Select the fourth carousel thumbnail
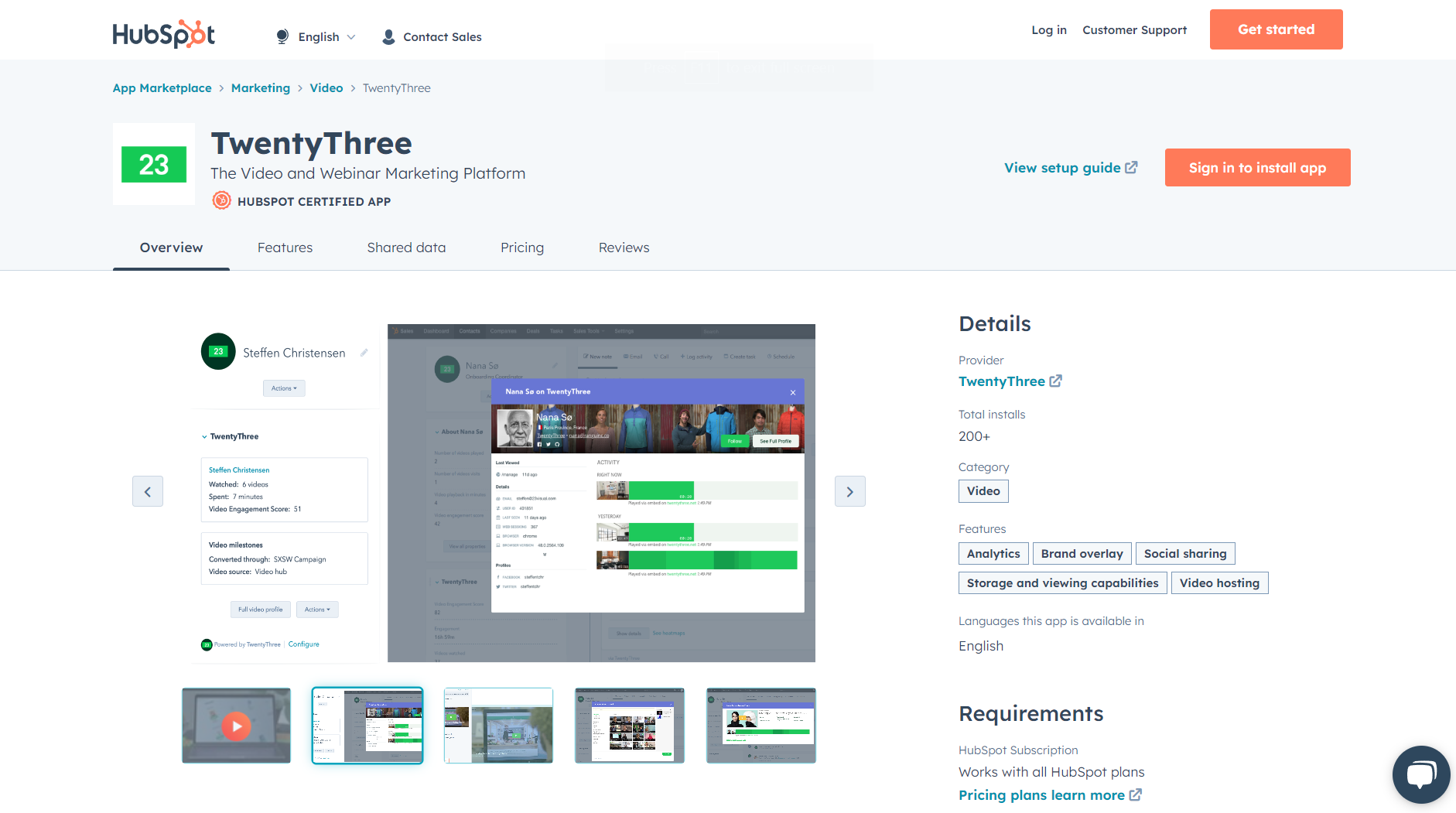Image resolution: width=1456 pixels, height=813 pixels. (x=630, y=726)
